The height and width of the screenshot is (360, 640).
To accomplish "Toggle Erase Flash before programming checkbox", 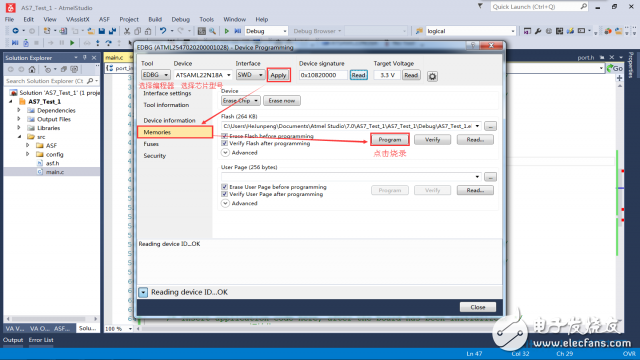I will [x=224, y=136].
